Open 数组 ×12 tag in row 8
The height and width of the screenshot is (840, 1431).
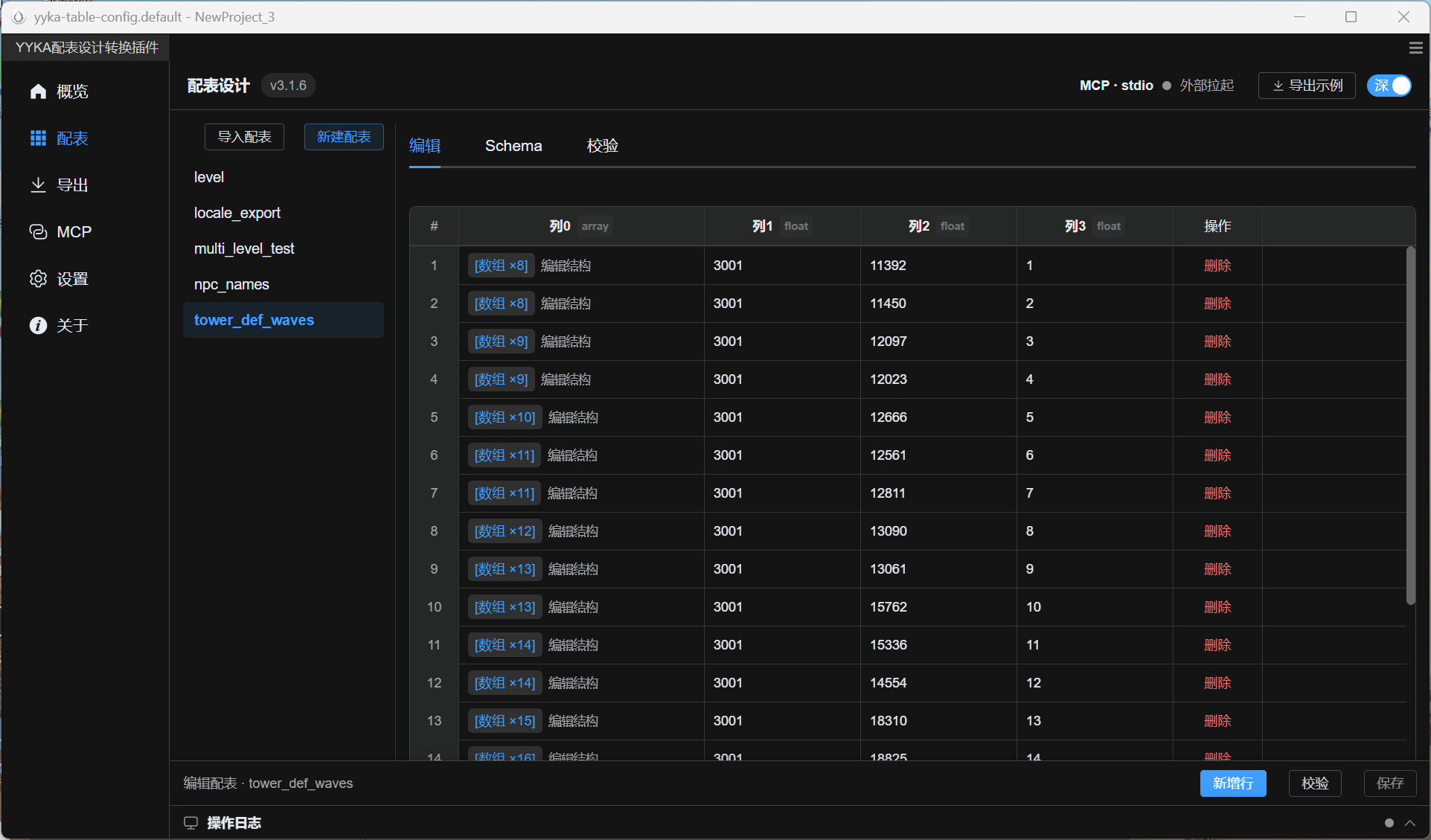tap(505, 531)
